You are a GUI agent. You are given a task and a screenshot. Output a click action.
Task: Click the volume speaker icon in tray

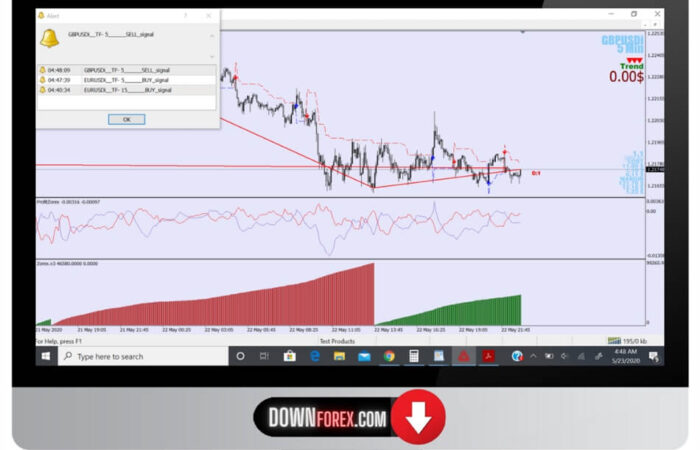[565, 356]
